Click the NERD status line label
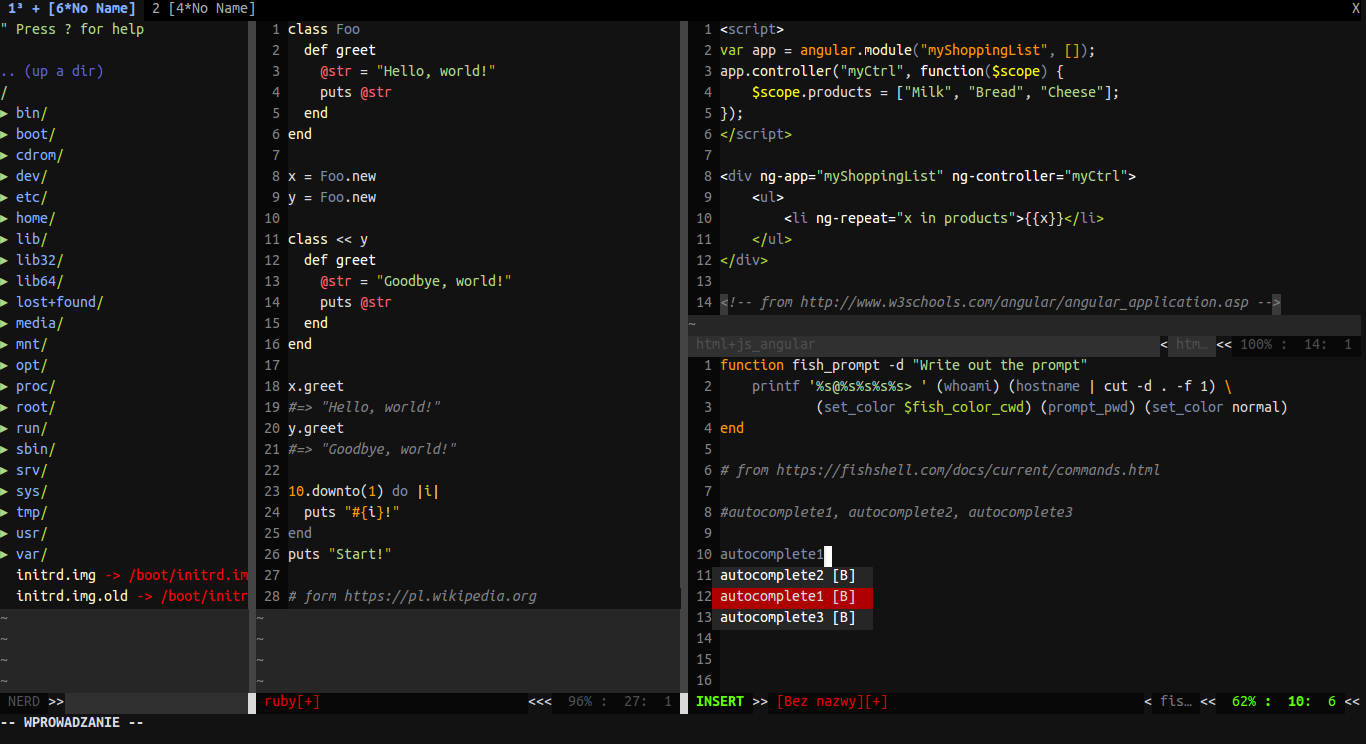Viewport: 1366px width, 744px height. (x=24, y=701)
